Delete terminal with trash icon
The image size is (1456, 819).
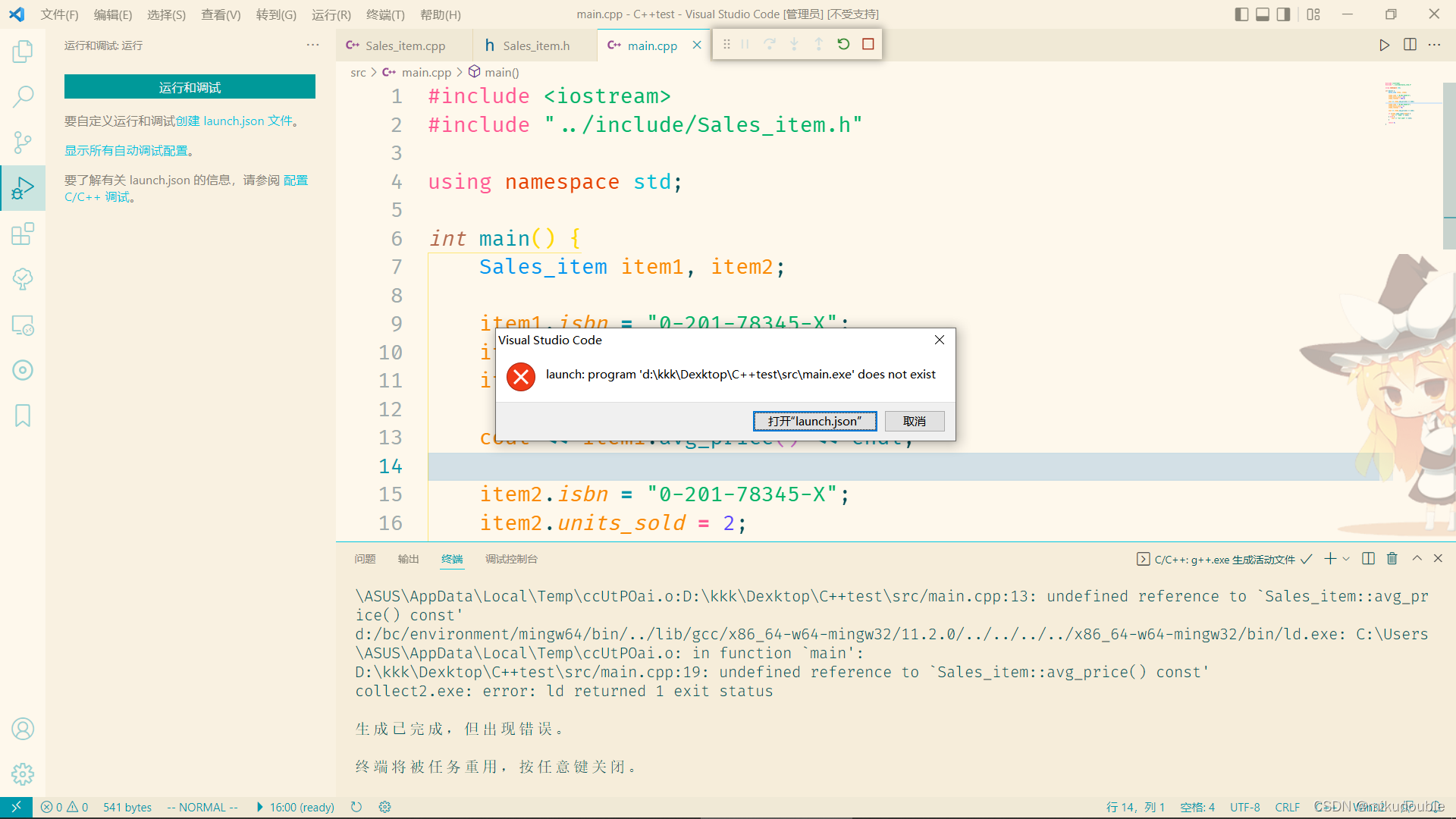point(1392,559)
